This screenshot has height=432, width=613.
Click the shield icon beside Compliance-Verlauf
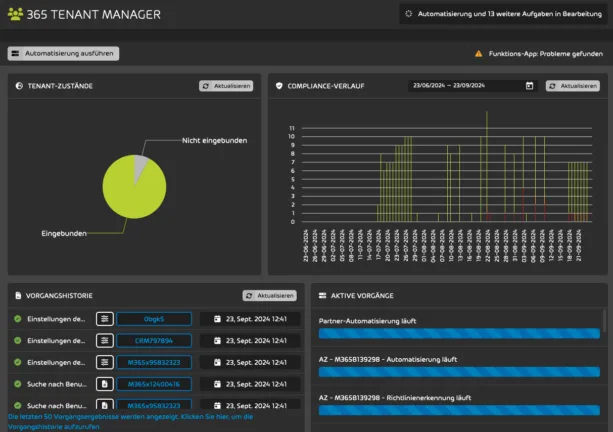pyautogui.click(x=280, y=87)
